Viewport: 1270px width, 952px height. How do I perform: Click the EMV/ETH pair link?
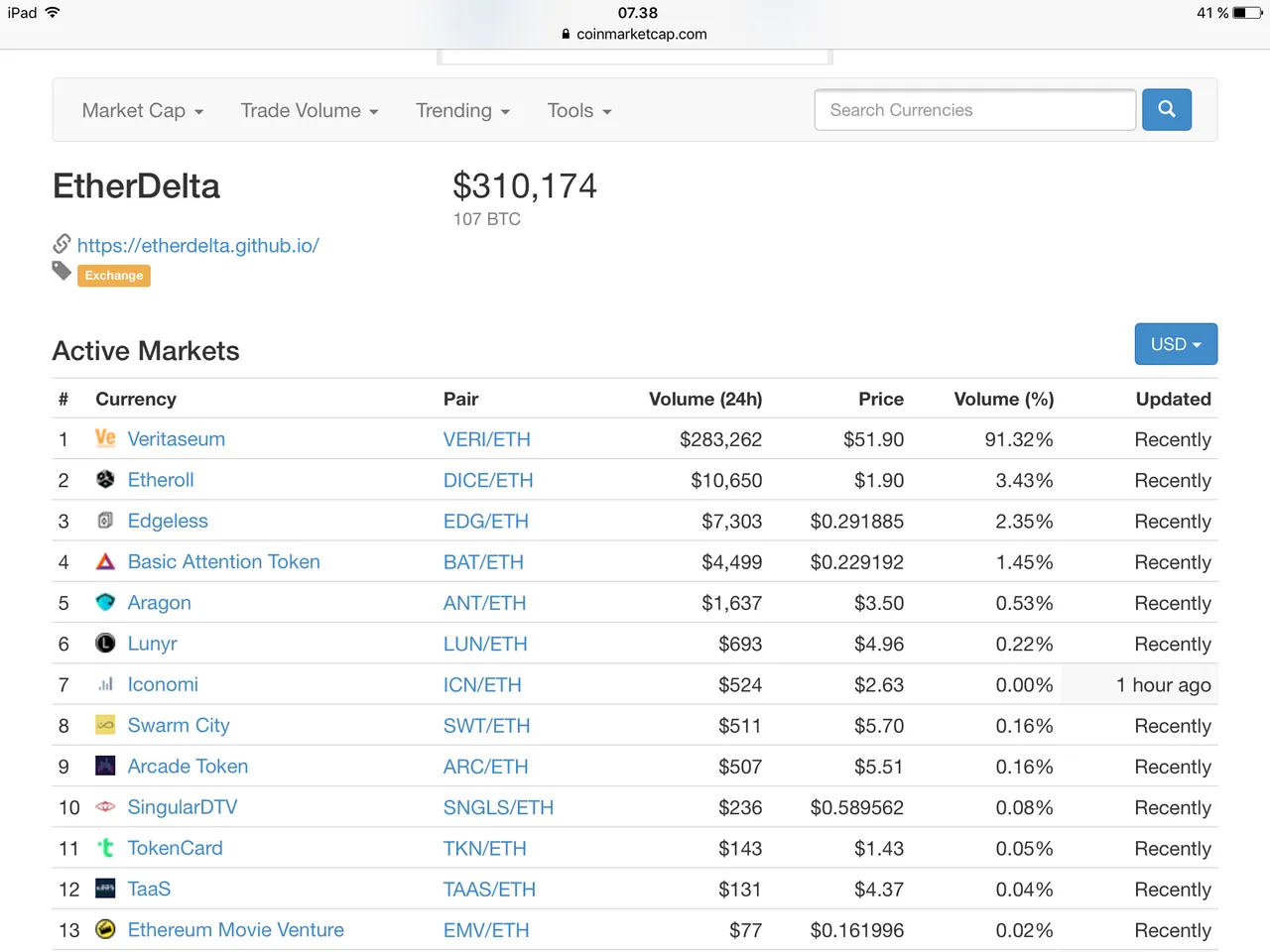pos(486,930)
